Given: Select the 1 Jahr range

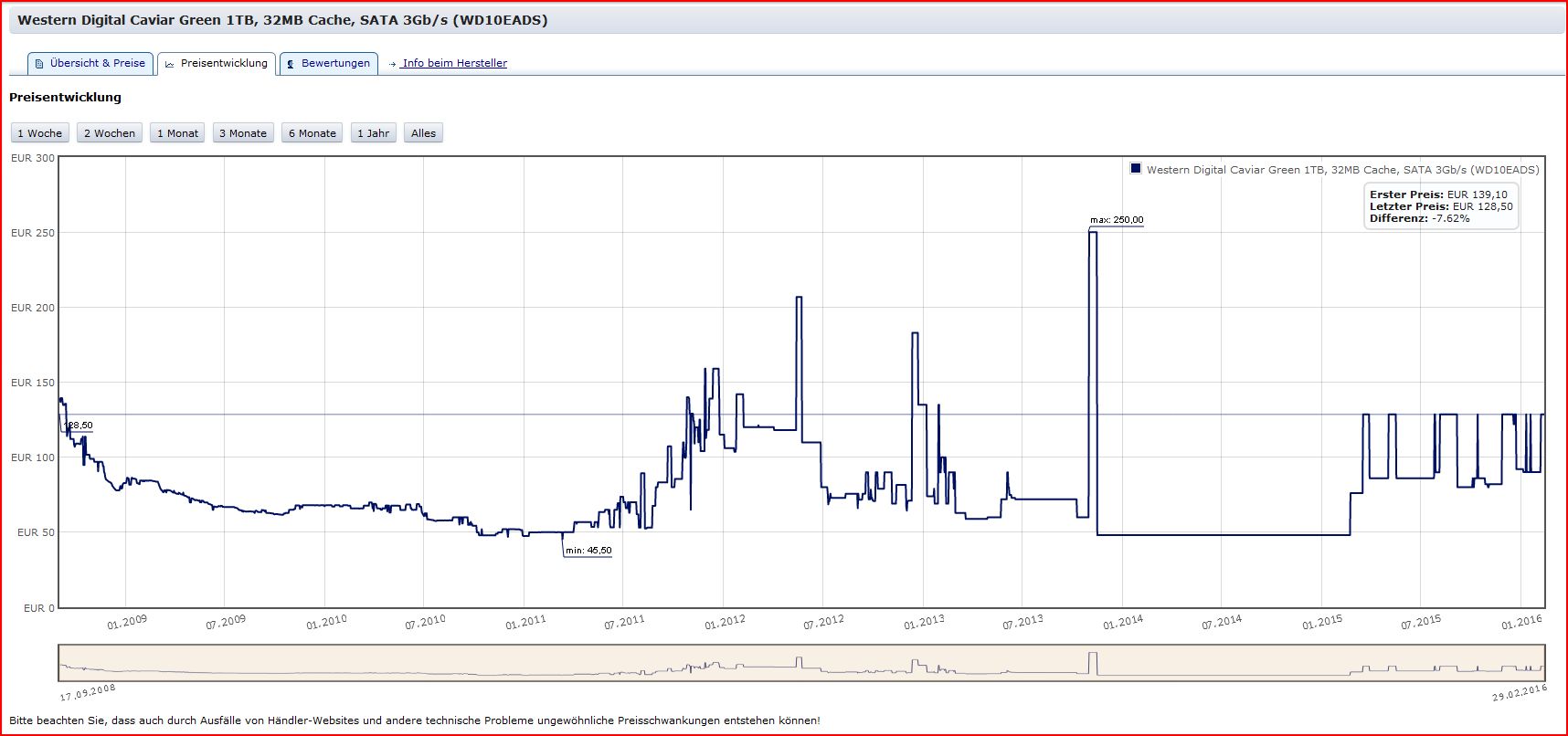Looking at the screenshot, I should [x=373, y=133].
